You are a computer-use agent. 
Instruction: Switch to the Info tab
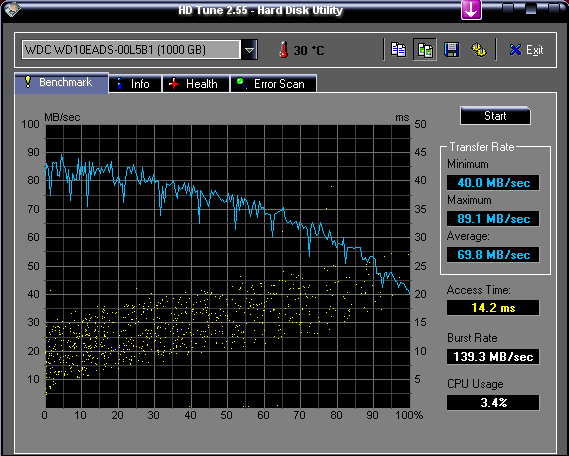(x=135, y=84)
